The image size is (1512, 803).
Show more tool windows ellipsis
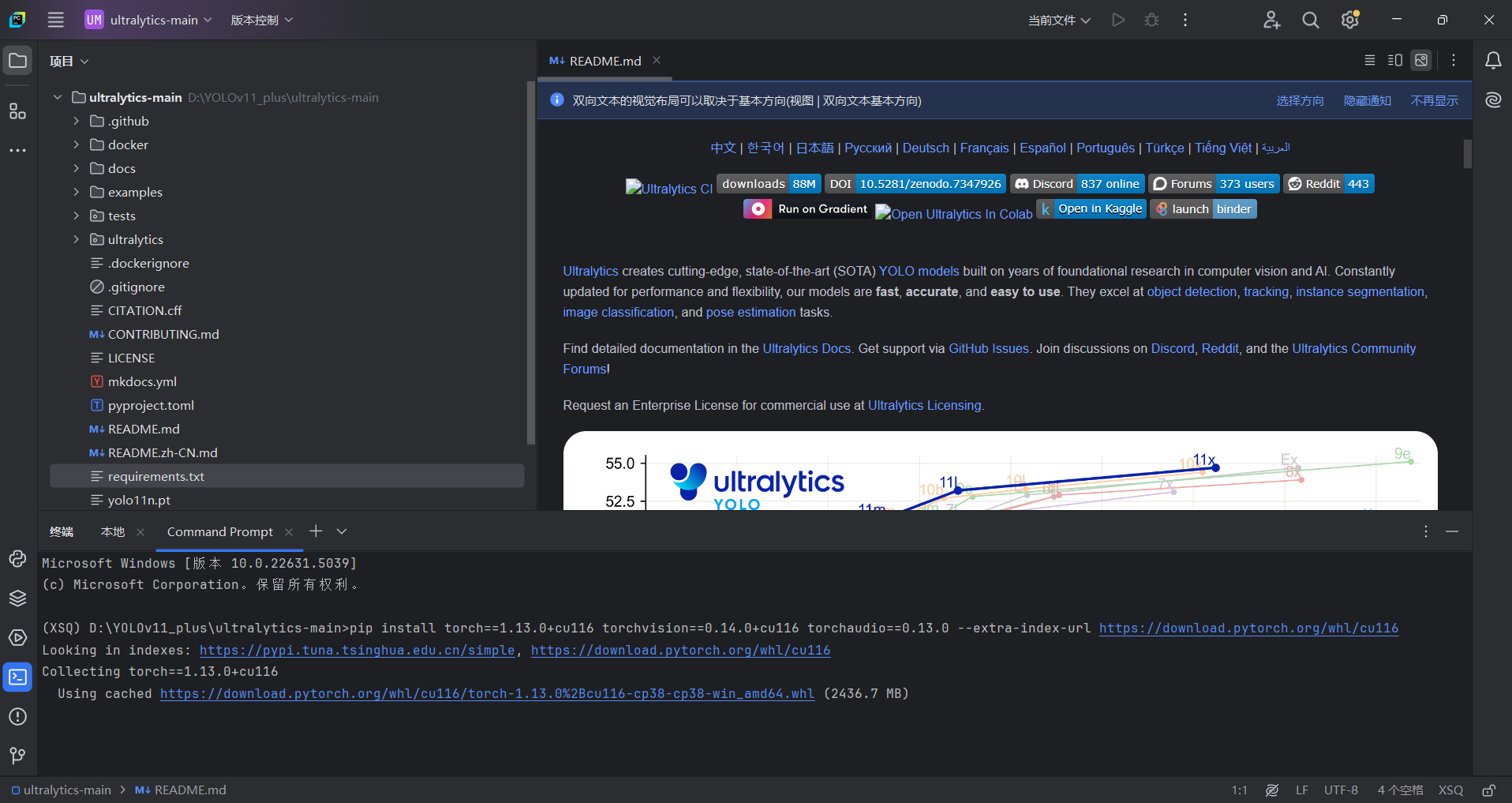(17, 150)
